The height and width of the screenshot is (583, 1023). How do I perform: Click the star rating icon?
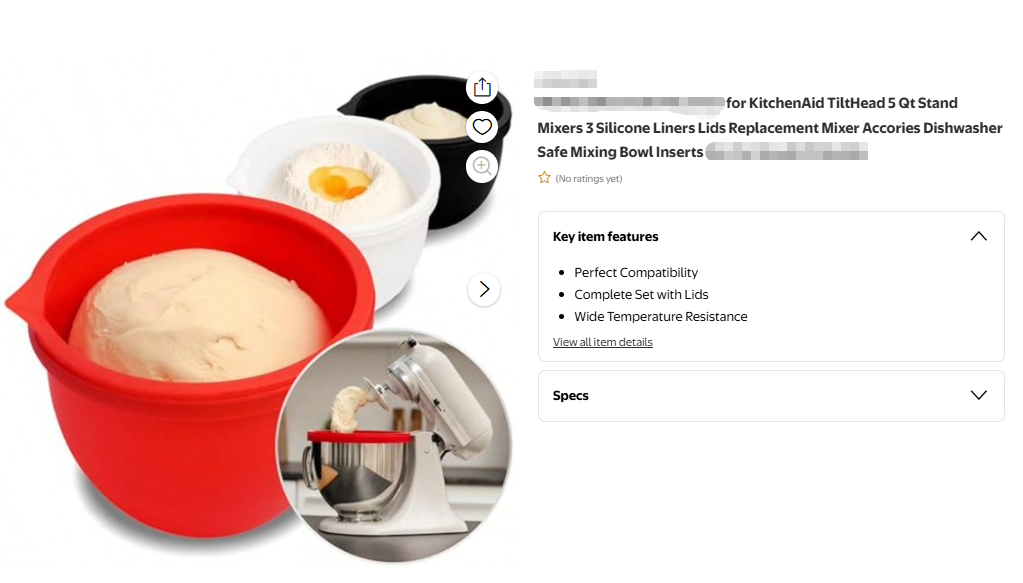tap(544, 177)
